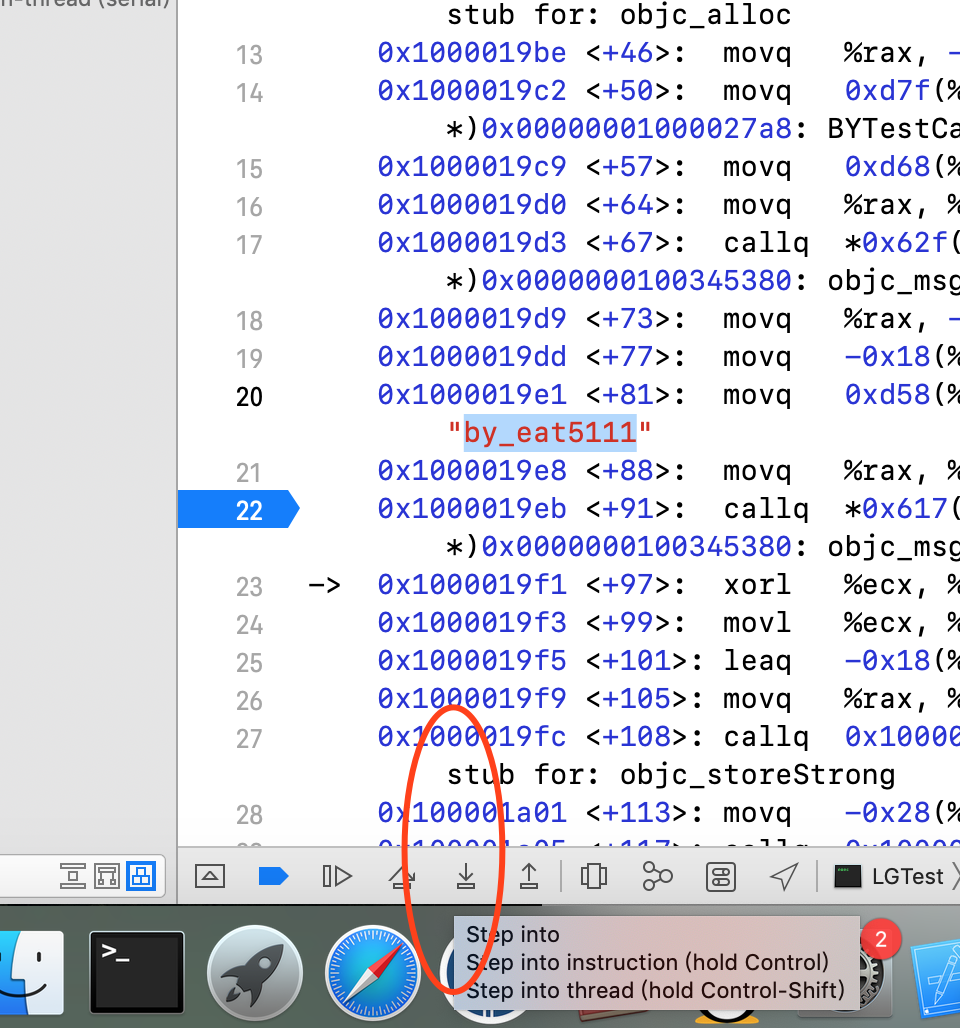Screen dimensions: 960x1028
Task: Toggle the highlighted blue navigator filter icon
Action: [x=141, y=876]
